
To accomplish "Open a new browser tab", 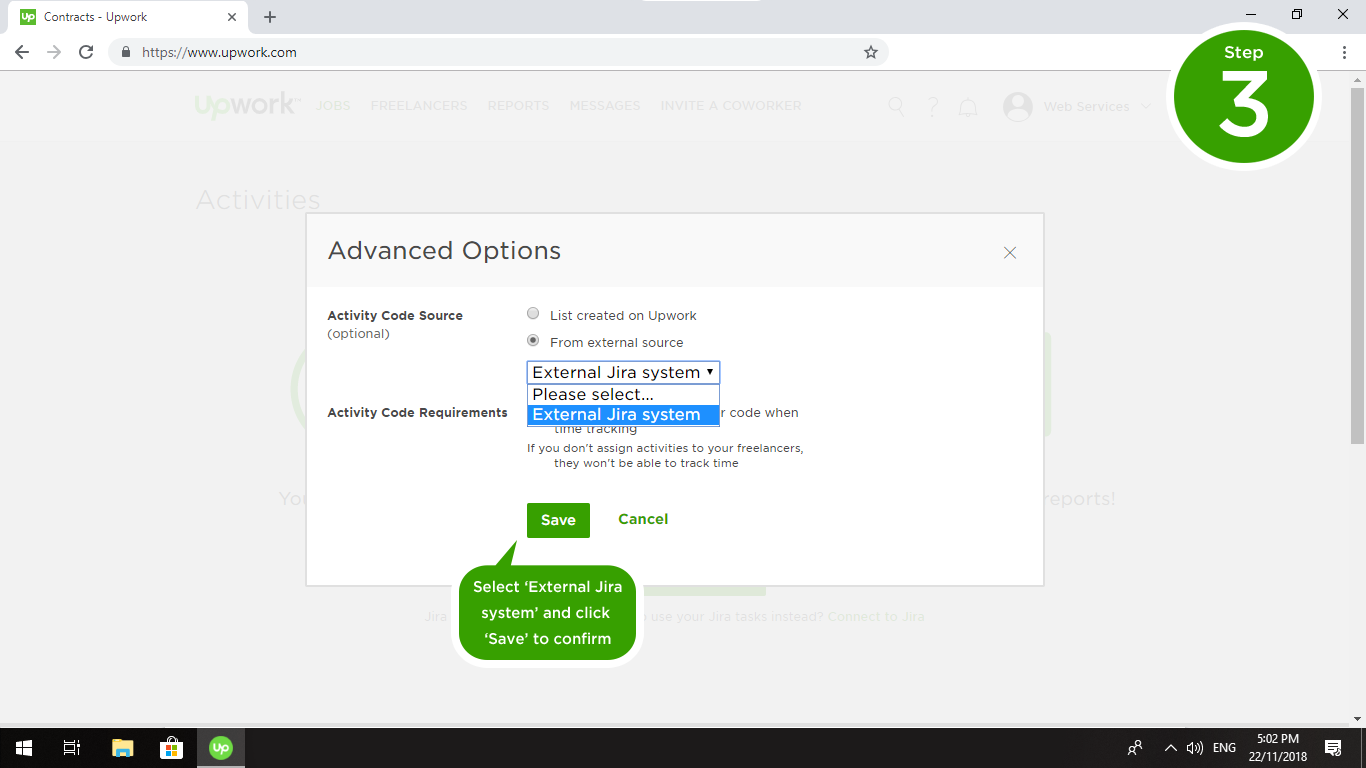I will point(270,17).
